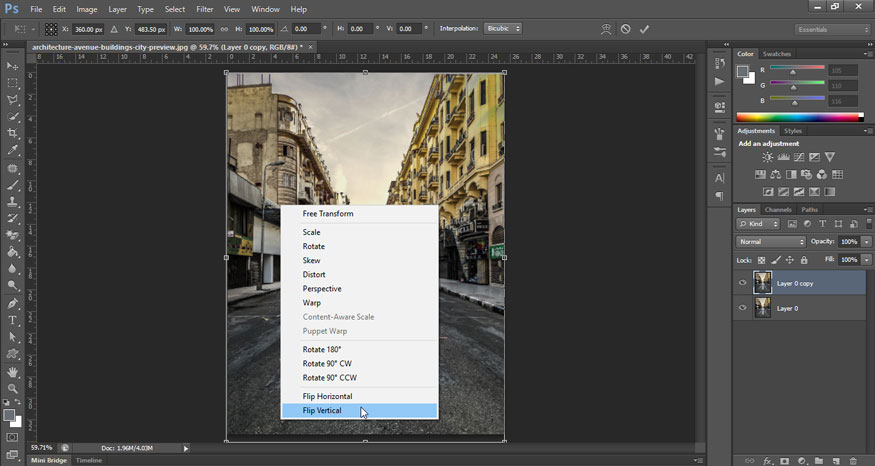Add layer style fx icon

coord(768,461)
